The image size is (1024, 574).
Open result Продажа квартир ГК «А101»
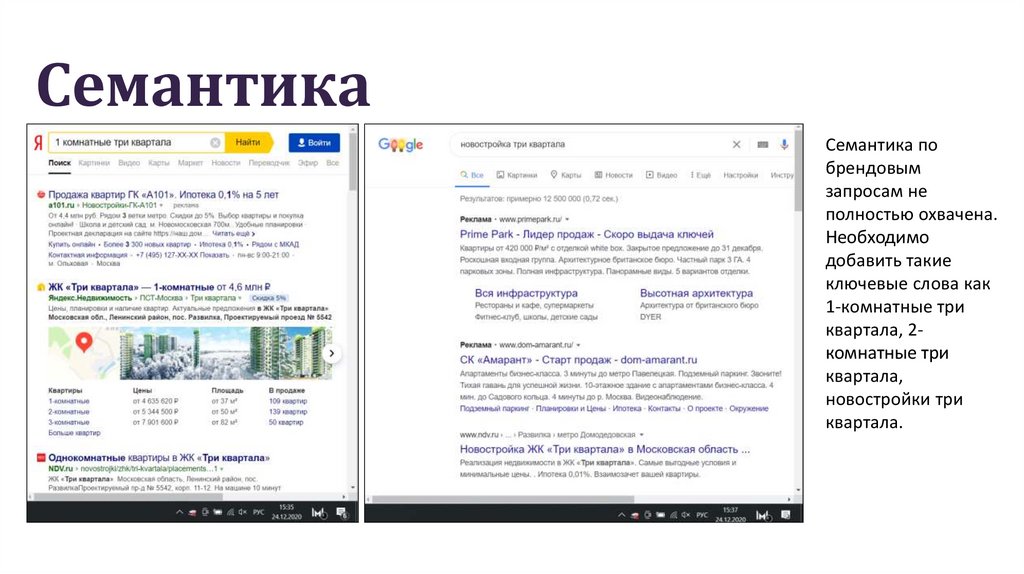point(163,195)
